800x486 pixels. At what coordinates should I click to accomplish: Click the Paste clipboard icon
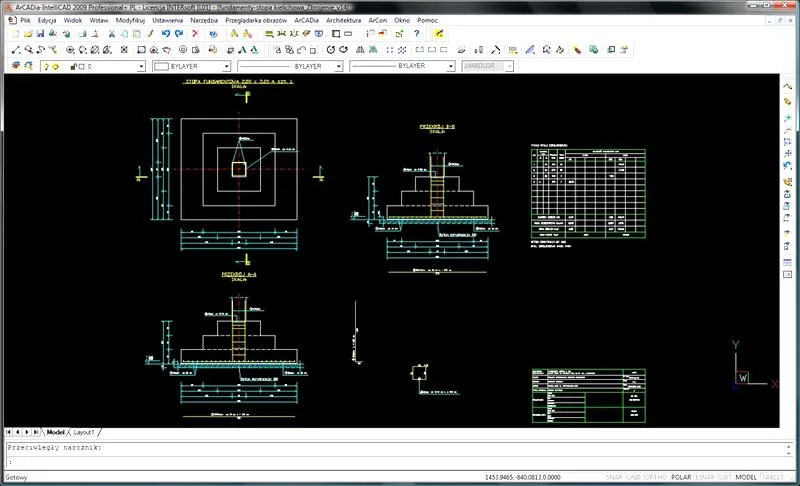click(x=137, y=34)
